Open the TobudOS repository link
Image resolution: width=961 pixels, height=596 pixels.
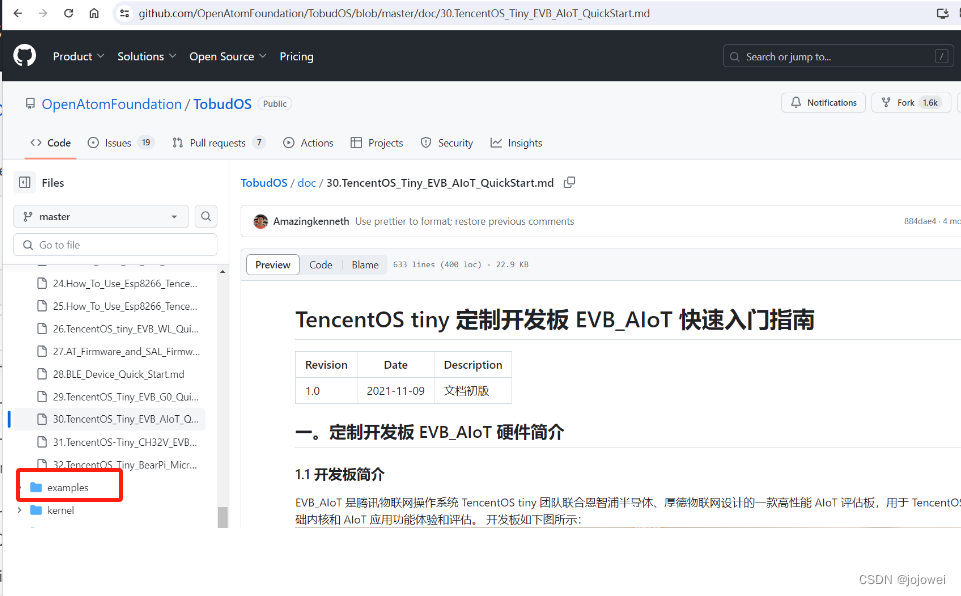222,104
